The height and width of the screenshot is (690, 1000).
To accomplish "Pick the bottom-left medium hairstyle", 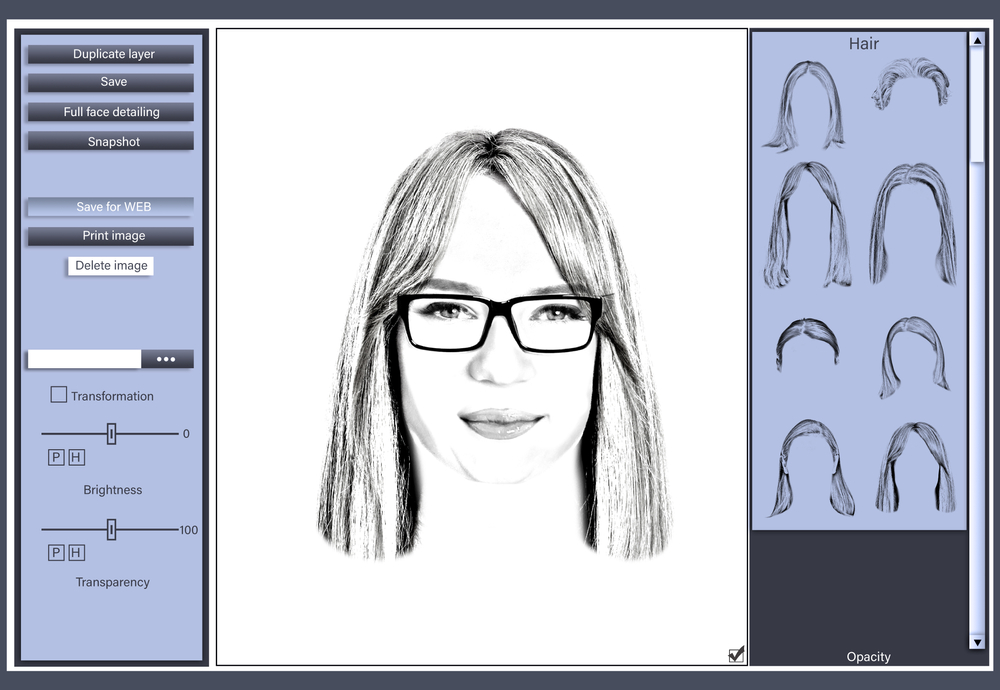I will tap(810, 467).
